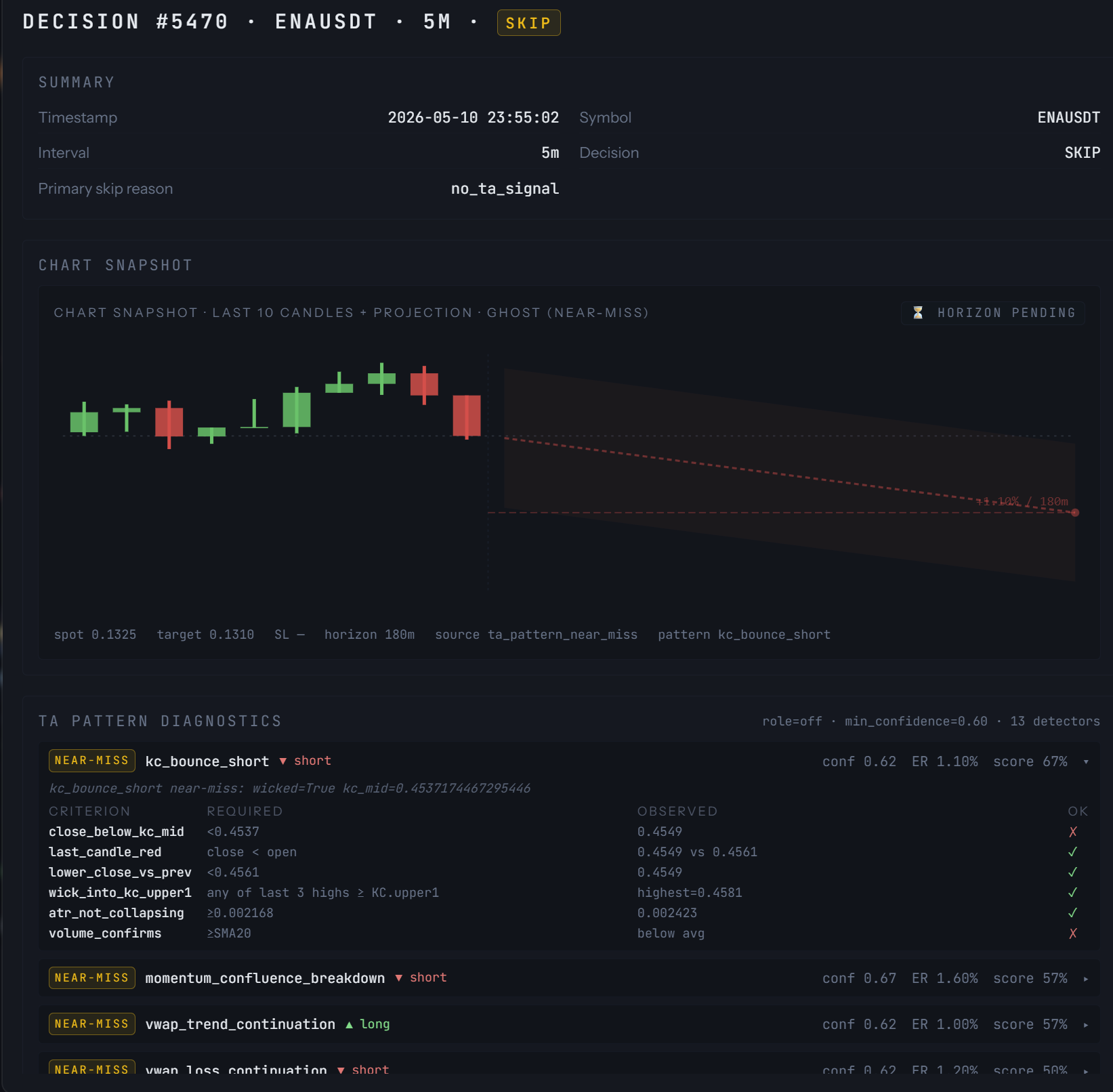
Task: Click the red X for close_below_kc_mid
Action: point(1073,832)
